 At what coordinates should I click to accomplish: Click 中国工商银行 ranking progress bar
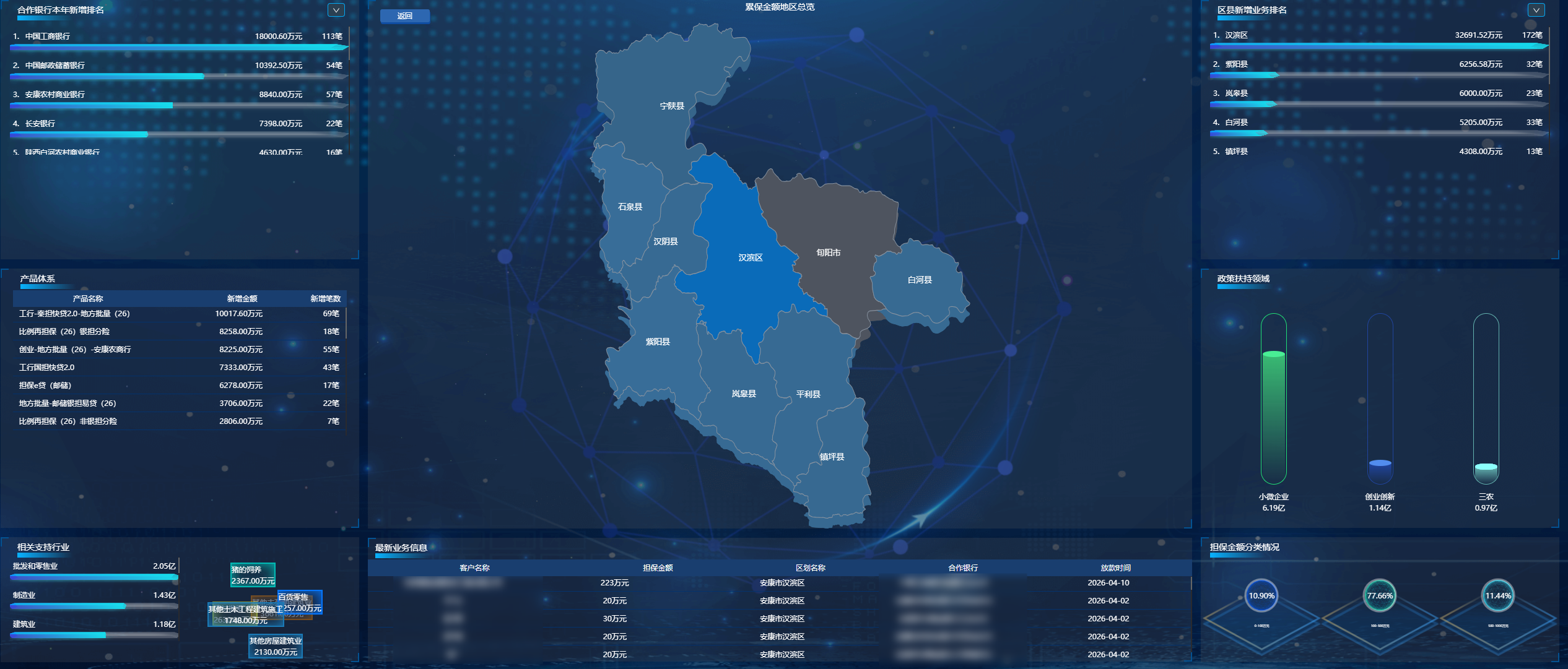point(178,47)
